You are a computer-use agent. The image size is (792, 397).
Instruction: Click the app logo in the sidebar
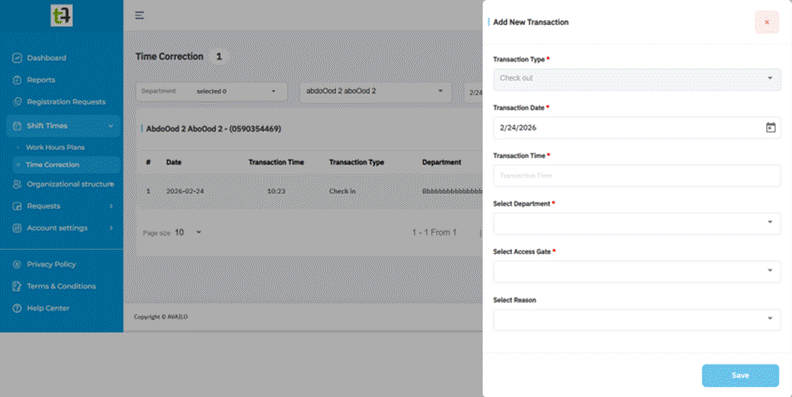click(x=62, y=16)
